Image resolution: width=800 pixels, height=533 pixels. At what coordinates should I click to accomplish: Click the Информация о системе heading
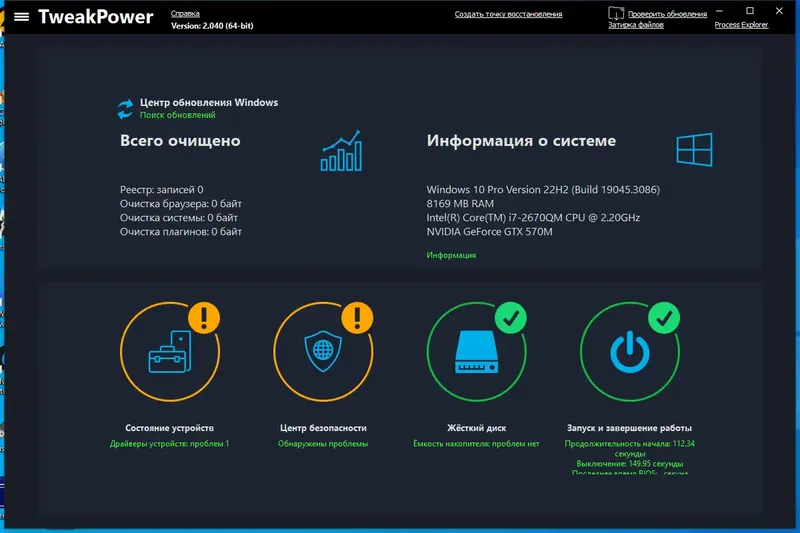click(521, 140)
